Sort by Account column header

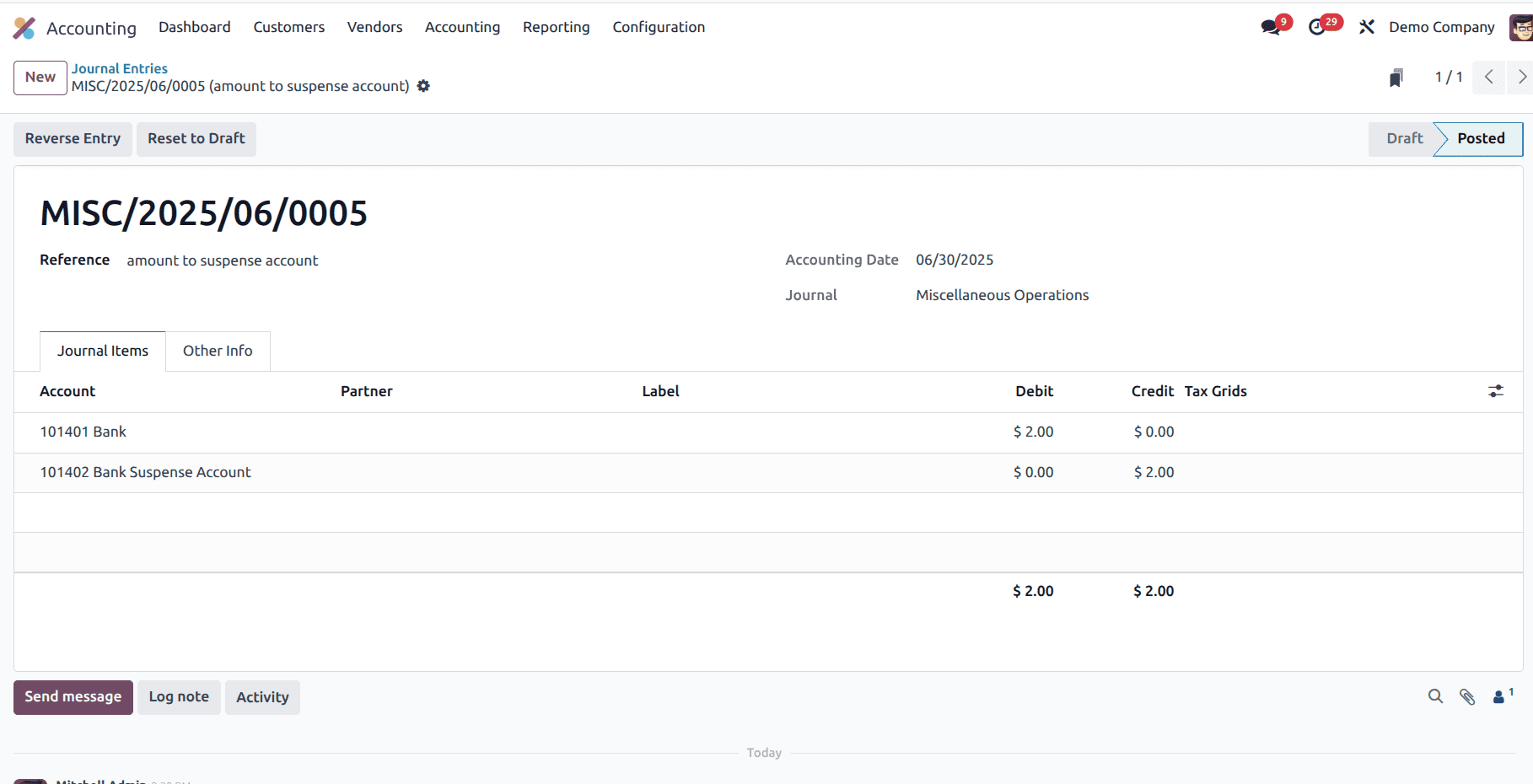(67, 391)
